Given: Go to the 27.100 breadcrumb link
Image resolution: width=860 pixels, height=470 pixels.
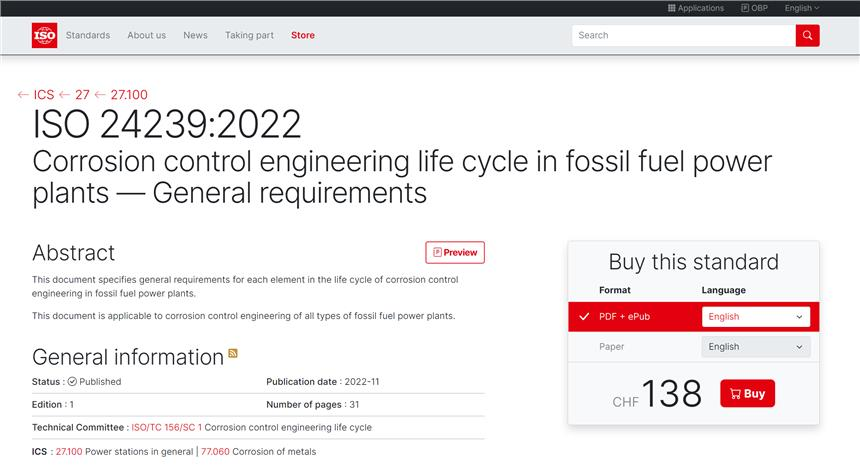Looking at the screenshot, I should coord(129,95).
